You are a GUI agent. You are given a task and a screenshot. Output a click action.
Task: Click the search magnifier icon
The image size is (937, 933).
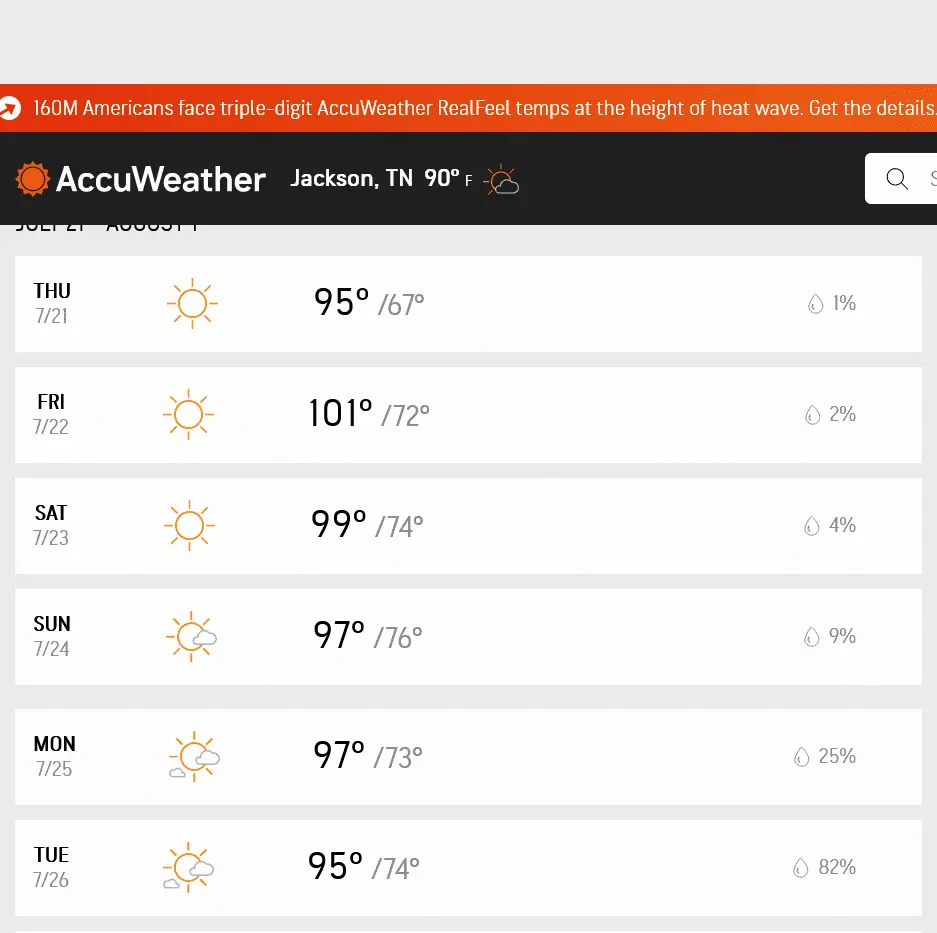(897, 179)
